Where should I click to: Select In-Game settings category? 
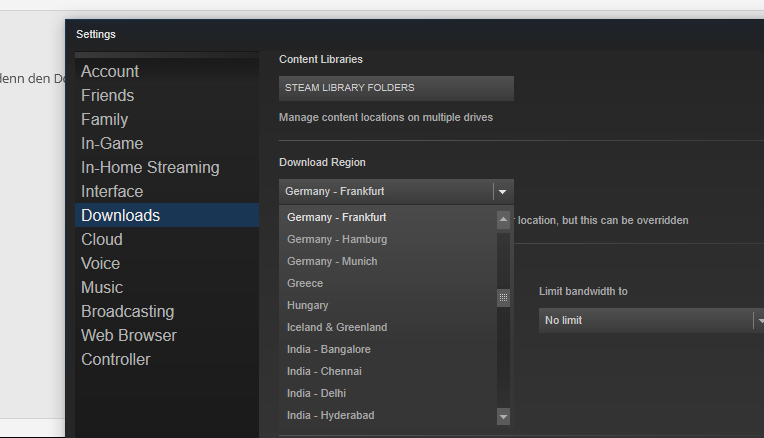coord(167,143)
